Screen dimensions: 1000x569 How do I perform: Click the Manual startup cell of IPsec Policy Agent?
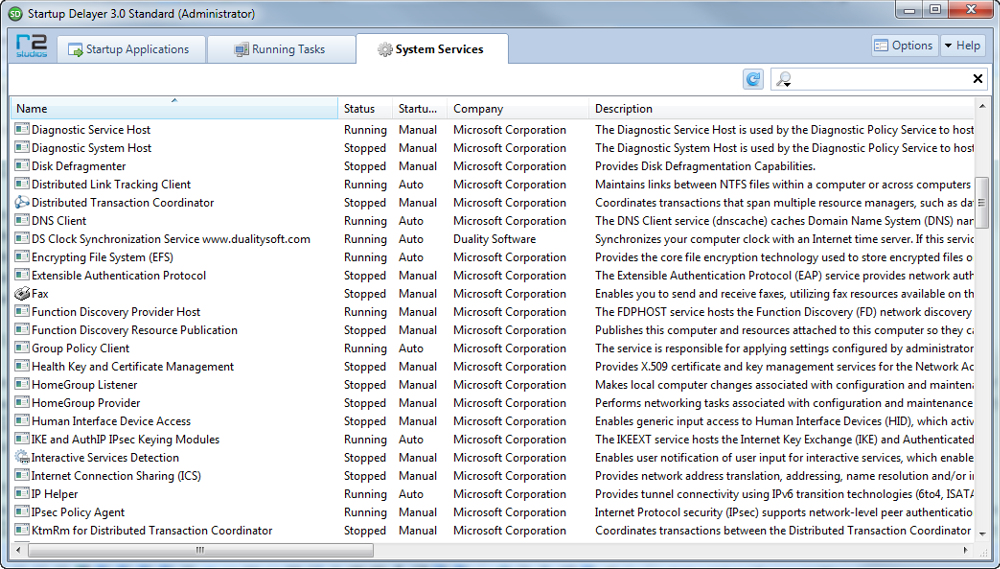(418, 512)
